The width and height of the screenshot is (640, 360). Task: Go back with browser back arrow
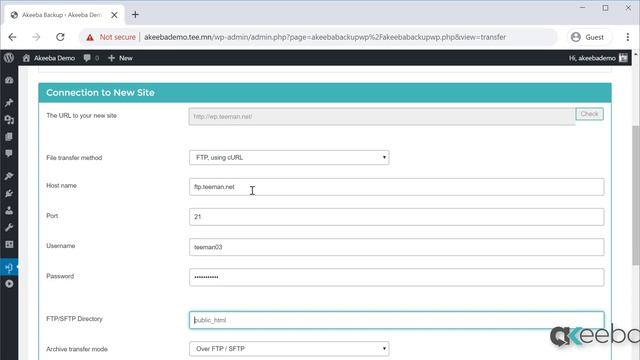point(12,37)
